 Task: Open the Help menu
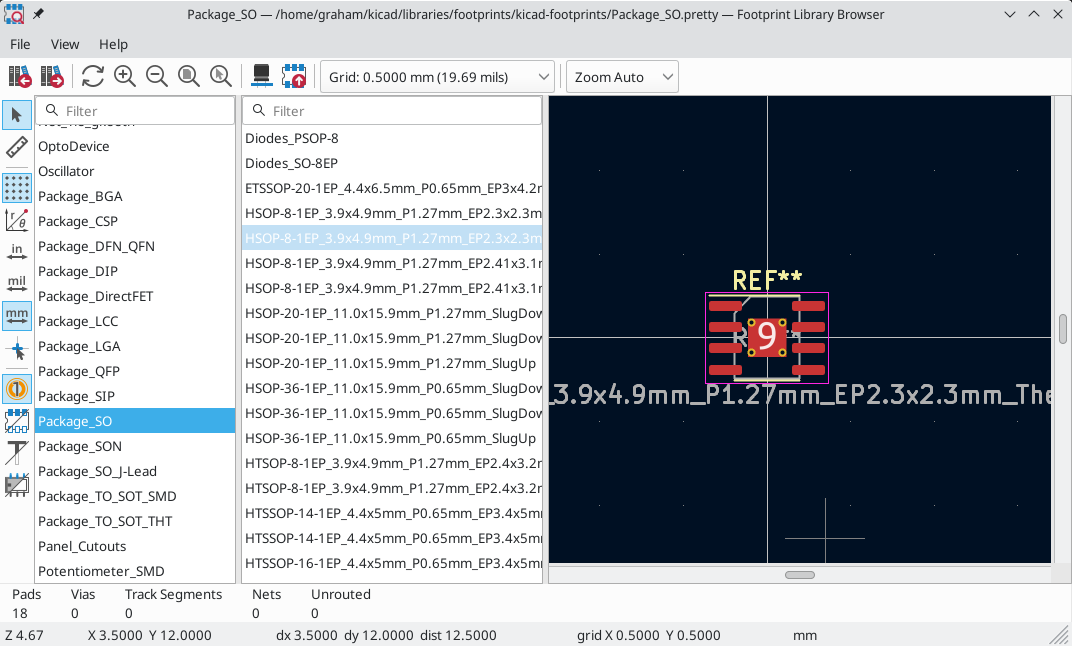113,44
